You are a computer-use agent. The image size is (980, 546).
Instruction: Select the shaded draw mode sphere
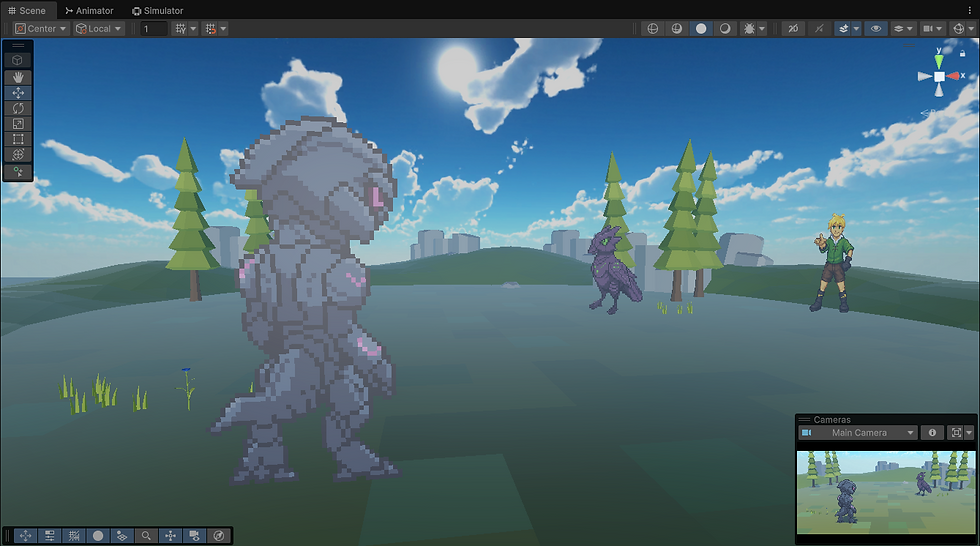coord(725,29)
